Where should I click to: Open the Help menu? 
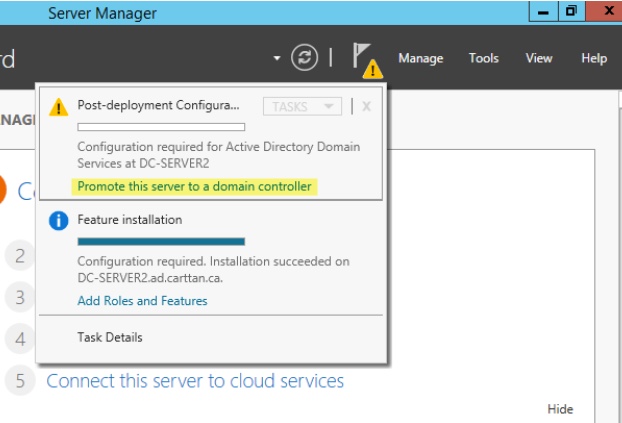pos(594,58)
